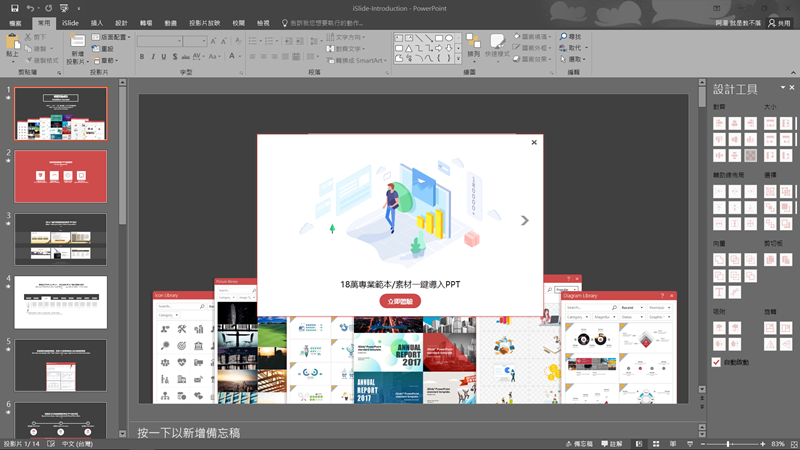Open the Insert (插入) ribbon tab
The height and width of the screenshot is (450, 800).
[x=96, y=22]
